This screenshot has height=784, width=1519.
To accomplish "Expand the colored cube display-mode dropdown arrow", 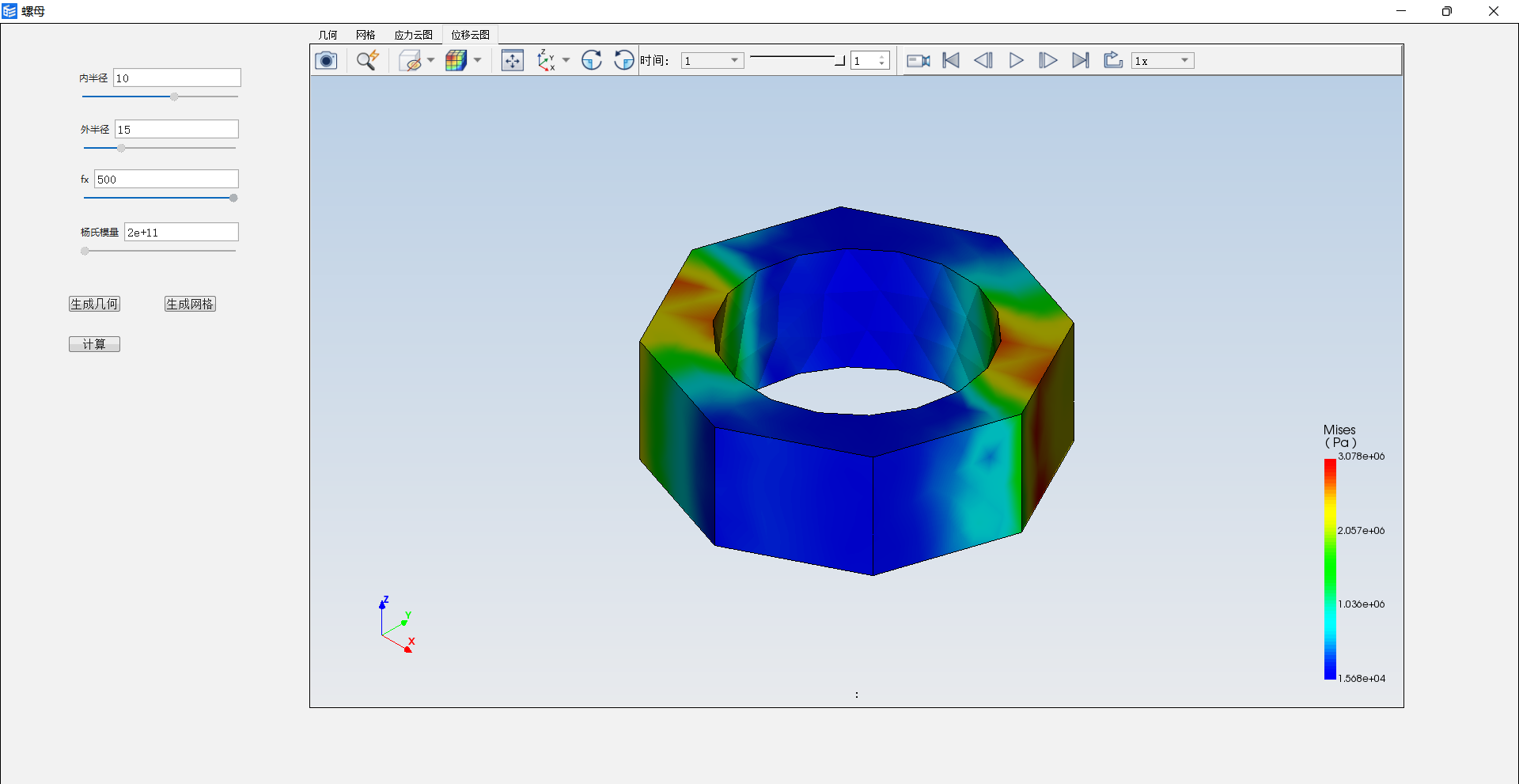I will [x=478, y=61].
